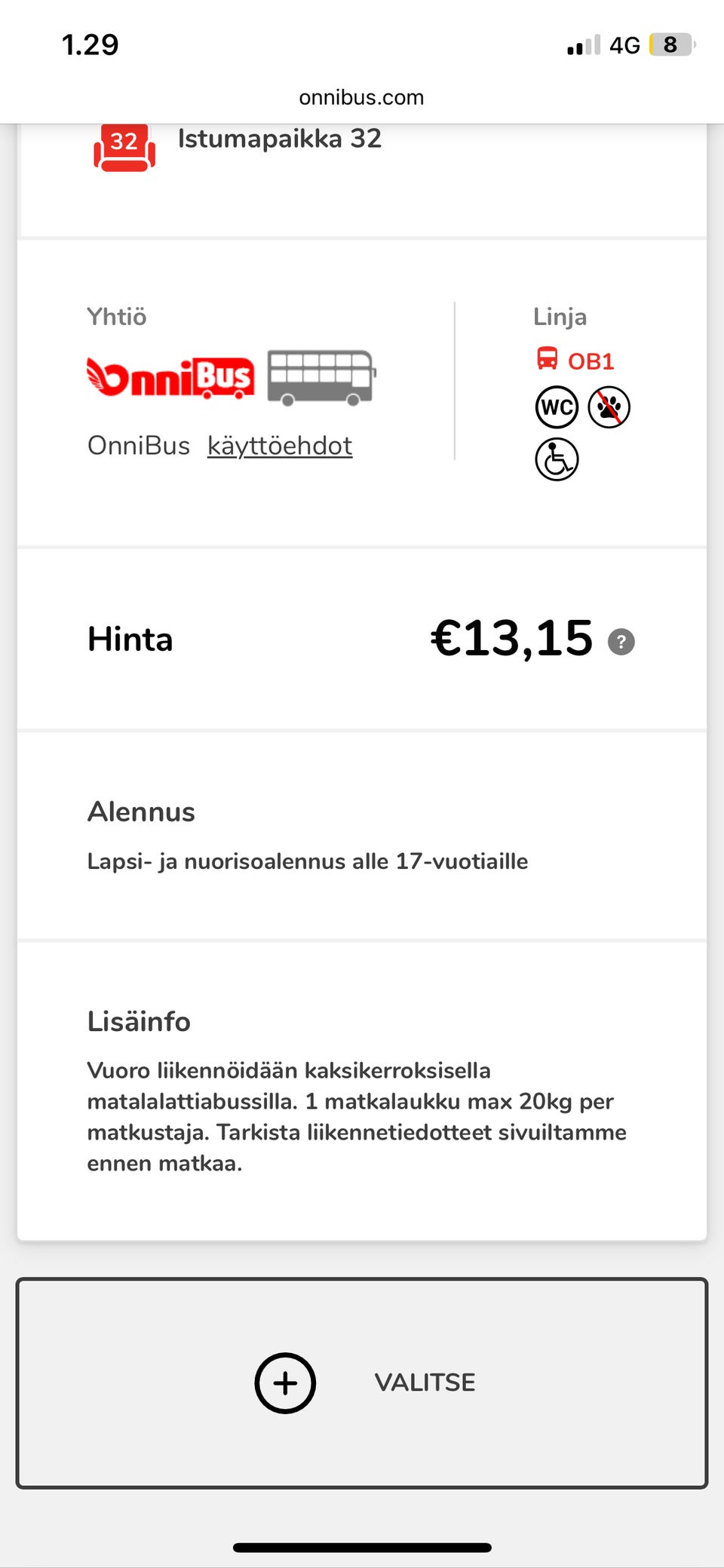Click the no-pets paw icon
This screenshot has height=1568, width=724.
coord(609,407)
